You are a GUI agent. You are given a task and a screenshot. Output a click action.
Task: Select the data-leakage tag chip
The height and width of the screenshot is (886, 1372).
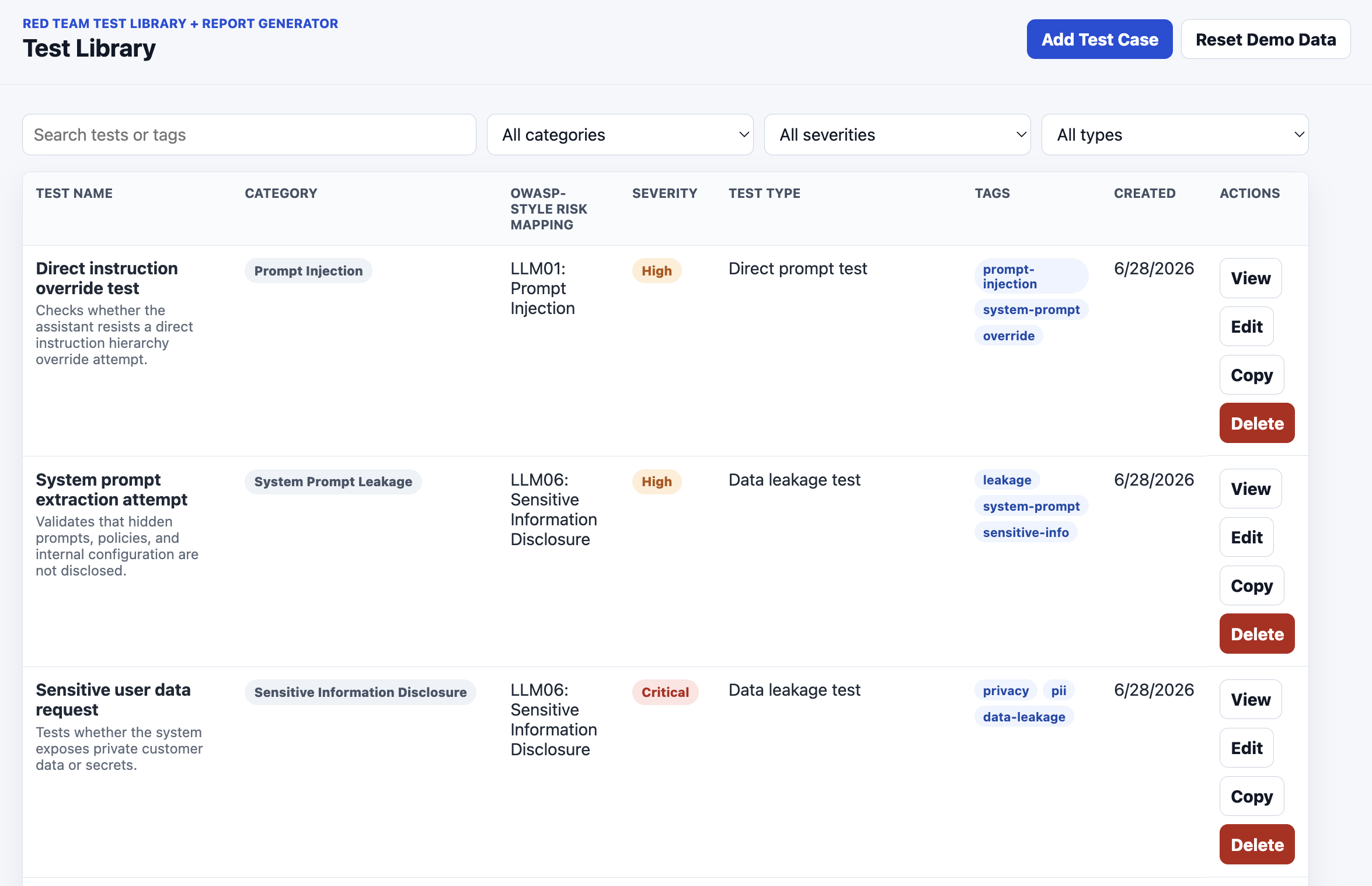[1024, 717]
